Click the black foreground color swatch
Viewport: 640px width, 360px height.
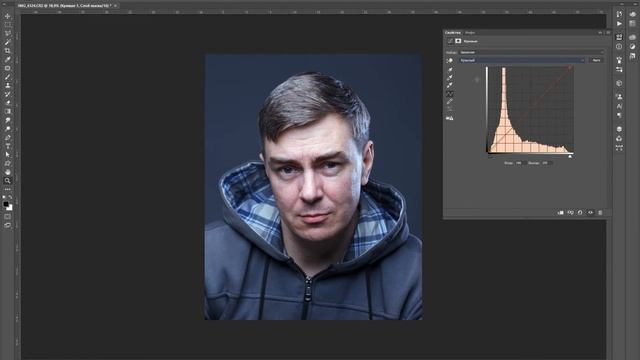(6, 204)
